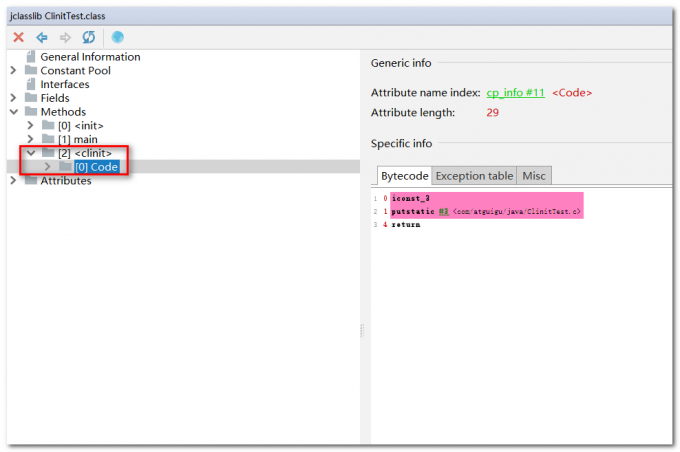Expand the [0] <init> method node

tap(31, 126)
